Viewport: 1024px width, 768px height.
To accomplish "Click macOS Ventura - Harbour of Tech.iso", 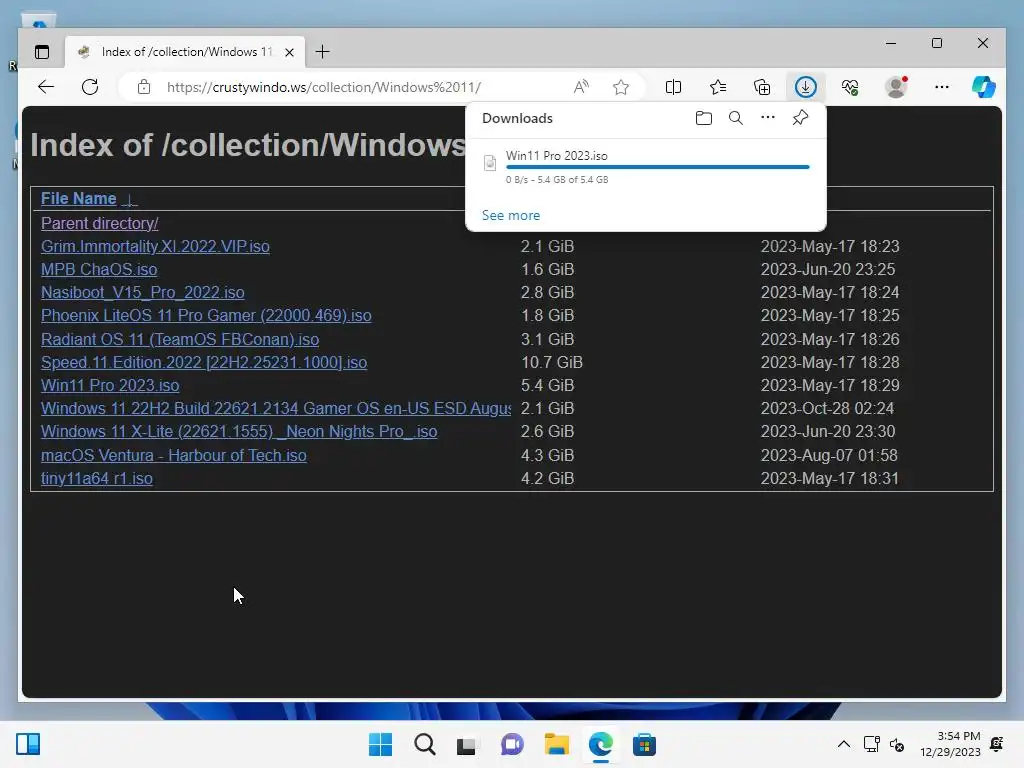I will [174, 455].
